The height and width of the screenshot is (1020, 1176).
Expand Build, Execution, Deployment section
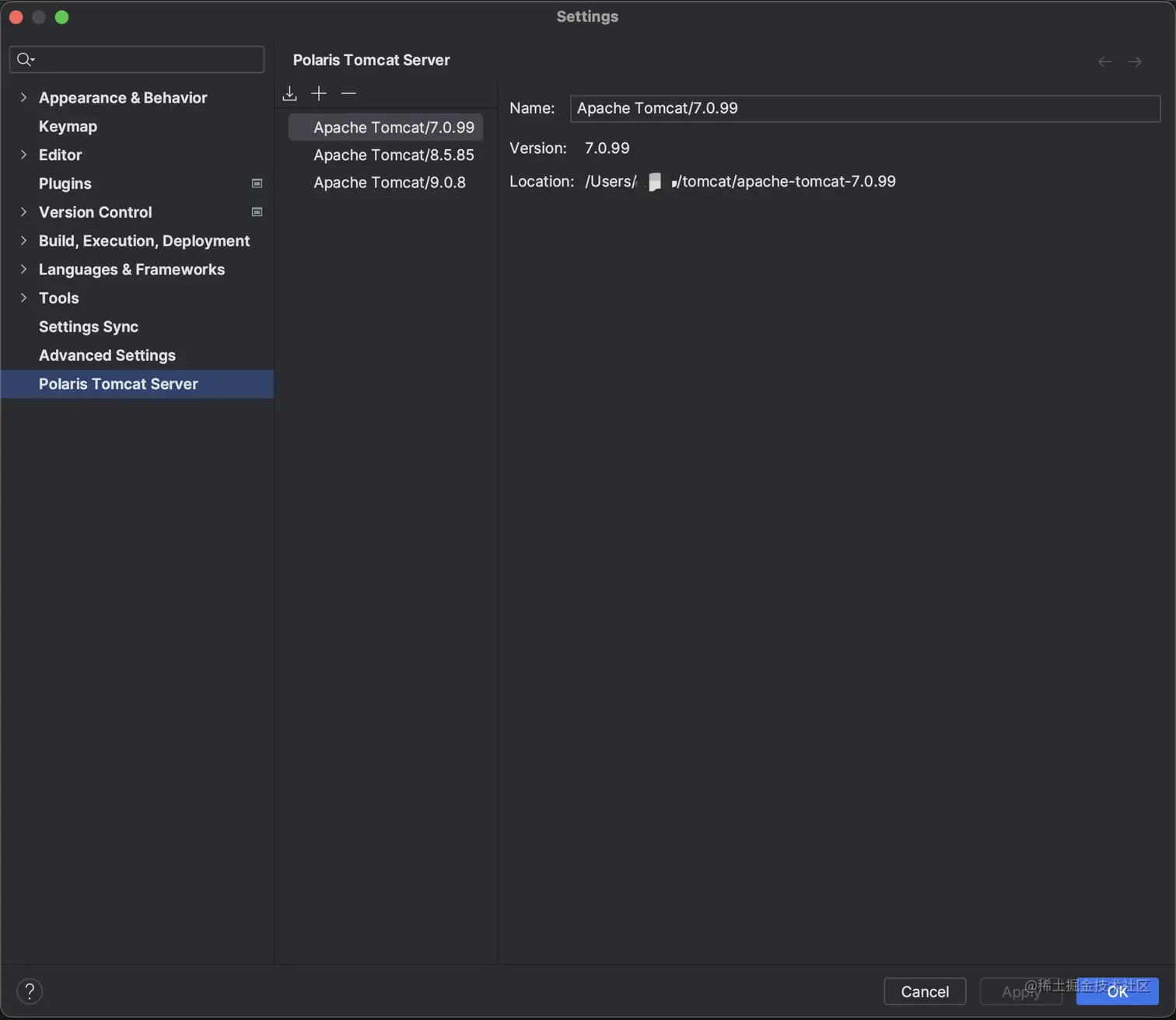pyautogui.click(x=23, y=240)
